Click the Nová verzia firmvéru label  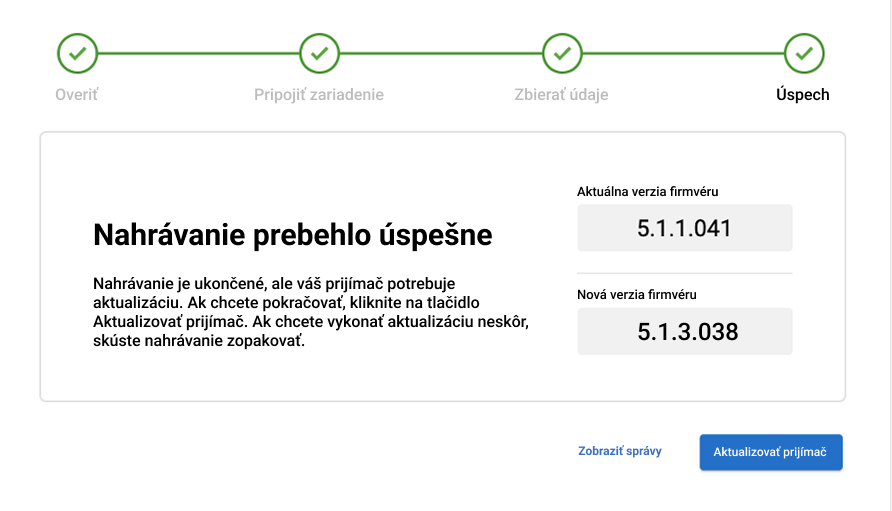(x=637, y=295)
